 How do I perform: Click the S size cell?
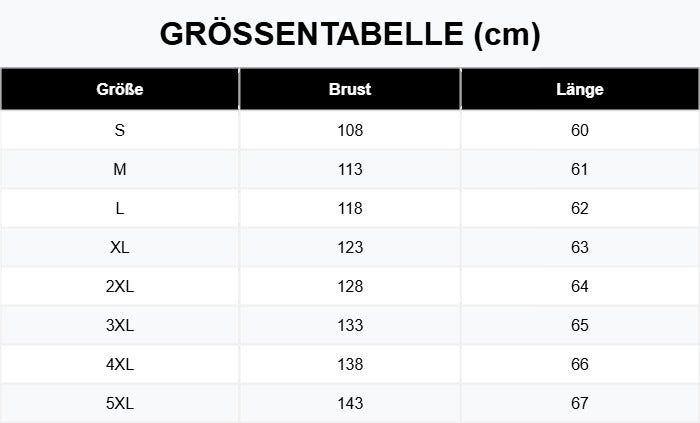[x=120, y=130]
